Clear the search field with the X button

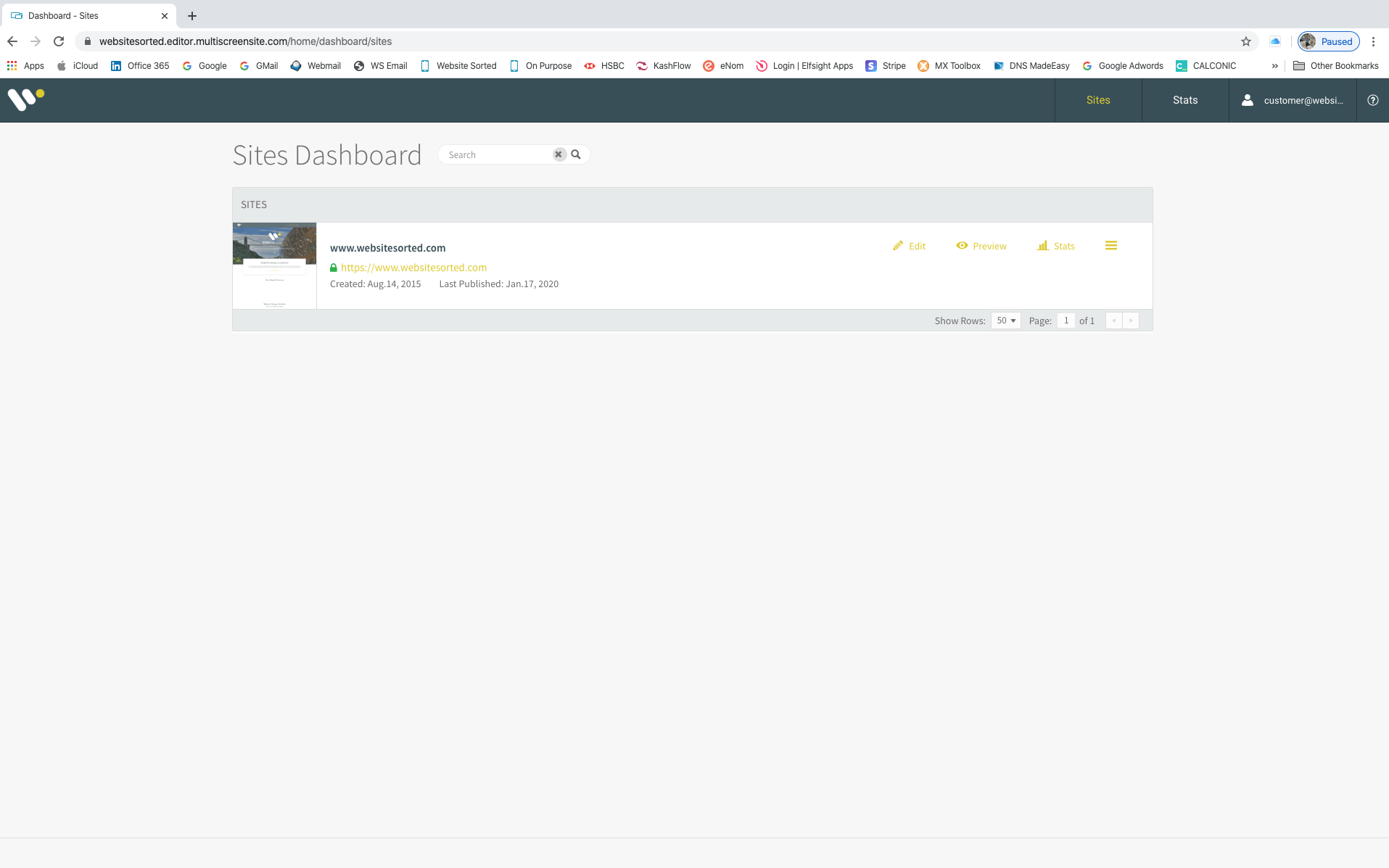[559, 154]
